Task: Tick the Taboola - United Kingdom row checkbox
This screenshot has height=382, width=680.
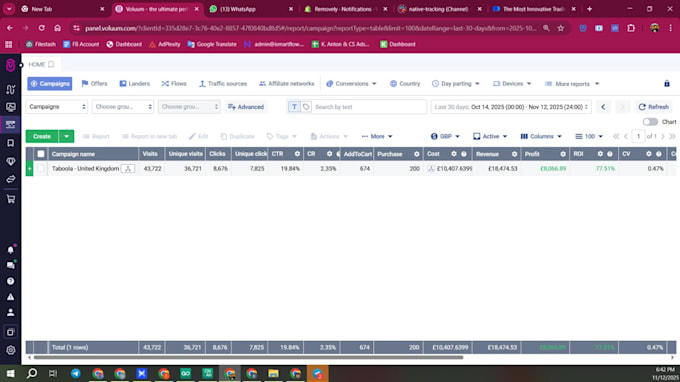Action: (41, 169)
